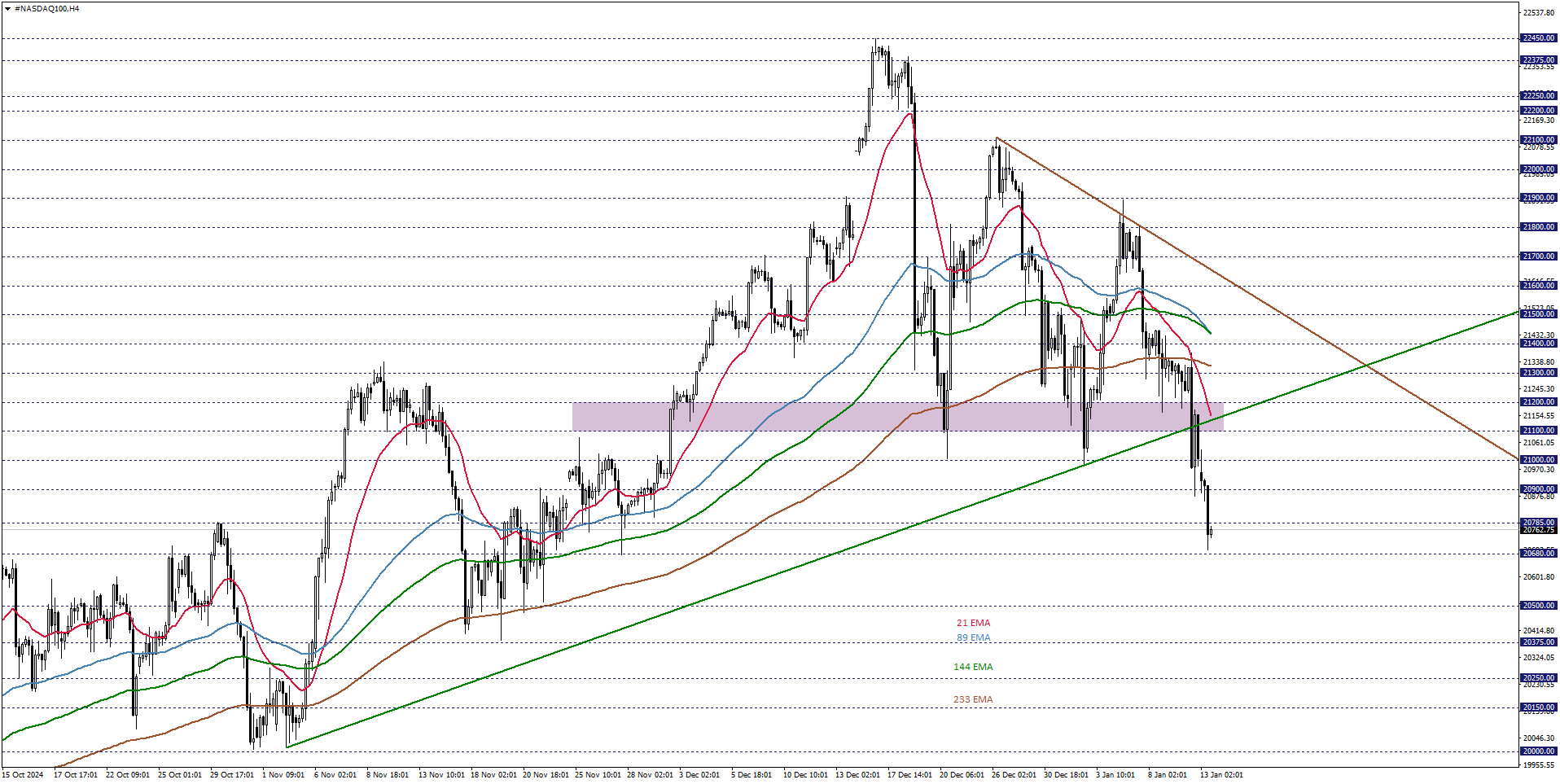The image size is (1560, 784).
Task: Click the 21400.00 price level label
Action: [1538, 344]
